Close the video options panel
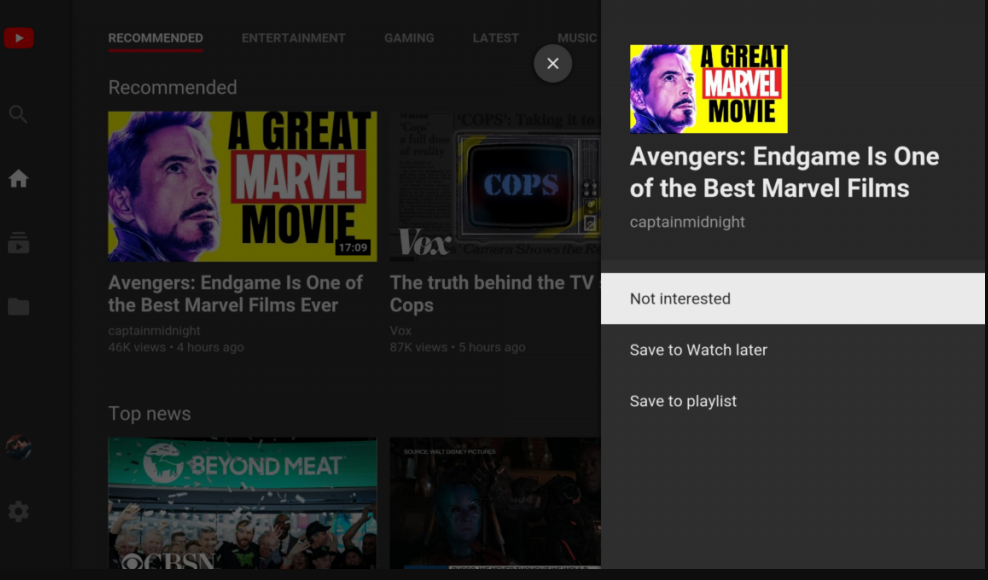Screen dimensions: 988x580 [553, 63]
